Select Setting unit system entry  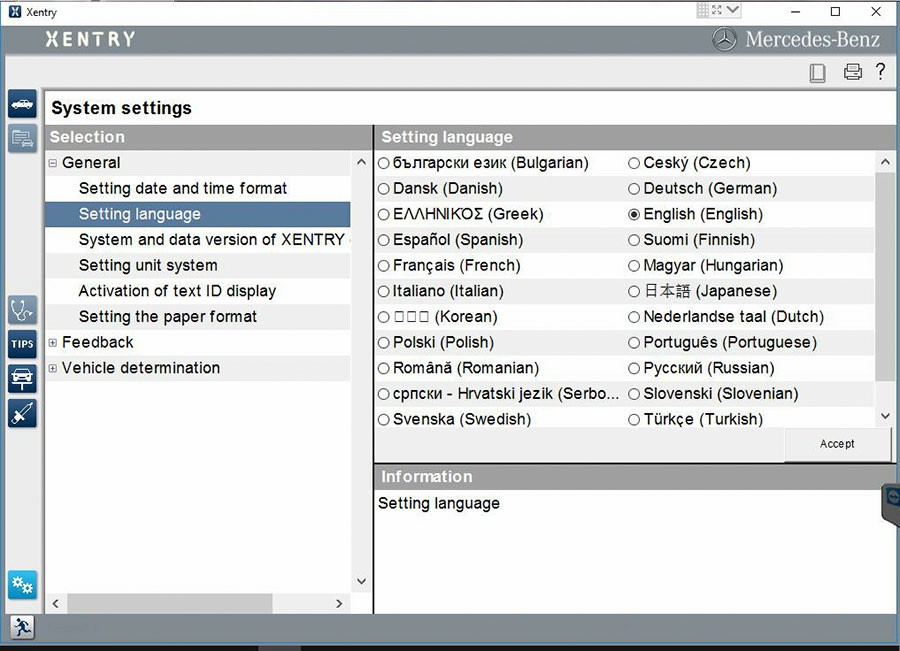[148, 266]
